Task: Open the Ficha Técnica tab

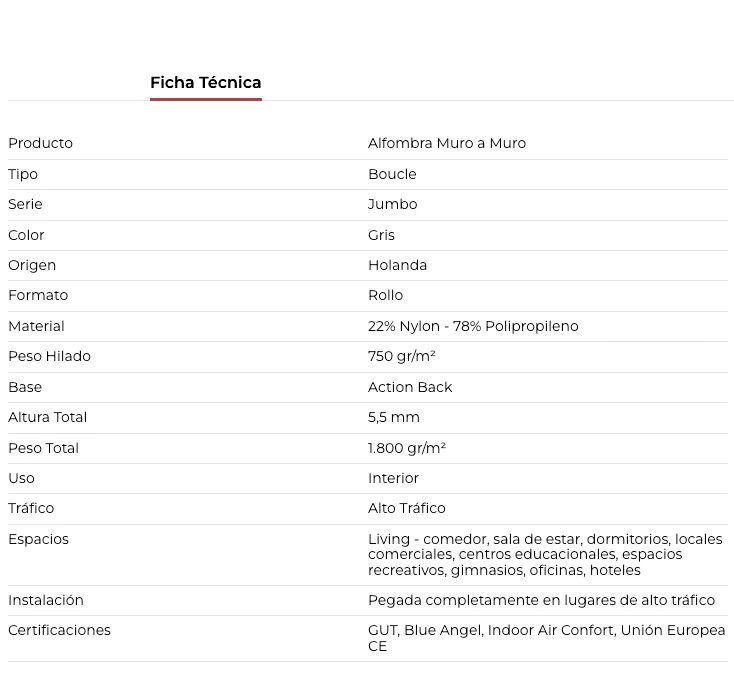Action: point(206,83)
